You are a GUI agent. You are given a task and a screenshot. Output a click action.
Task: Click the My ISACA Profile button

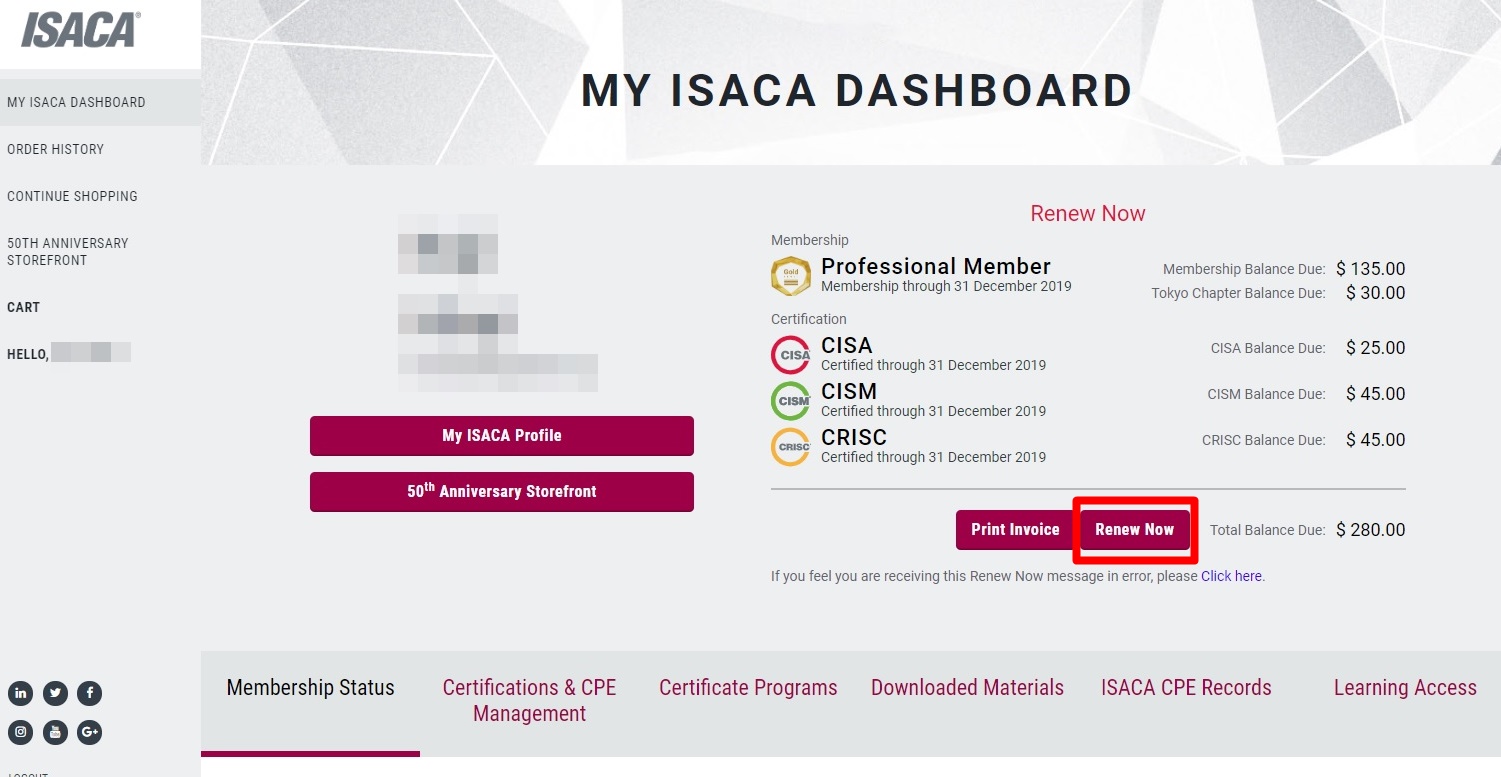502,436
